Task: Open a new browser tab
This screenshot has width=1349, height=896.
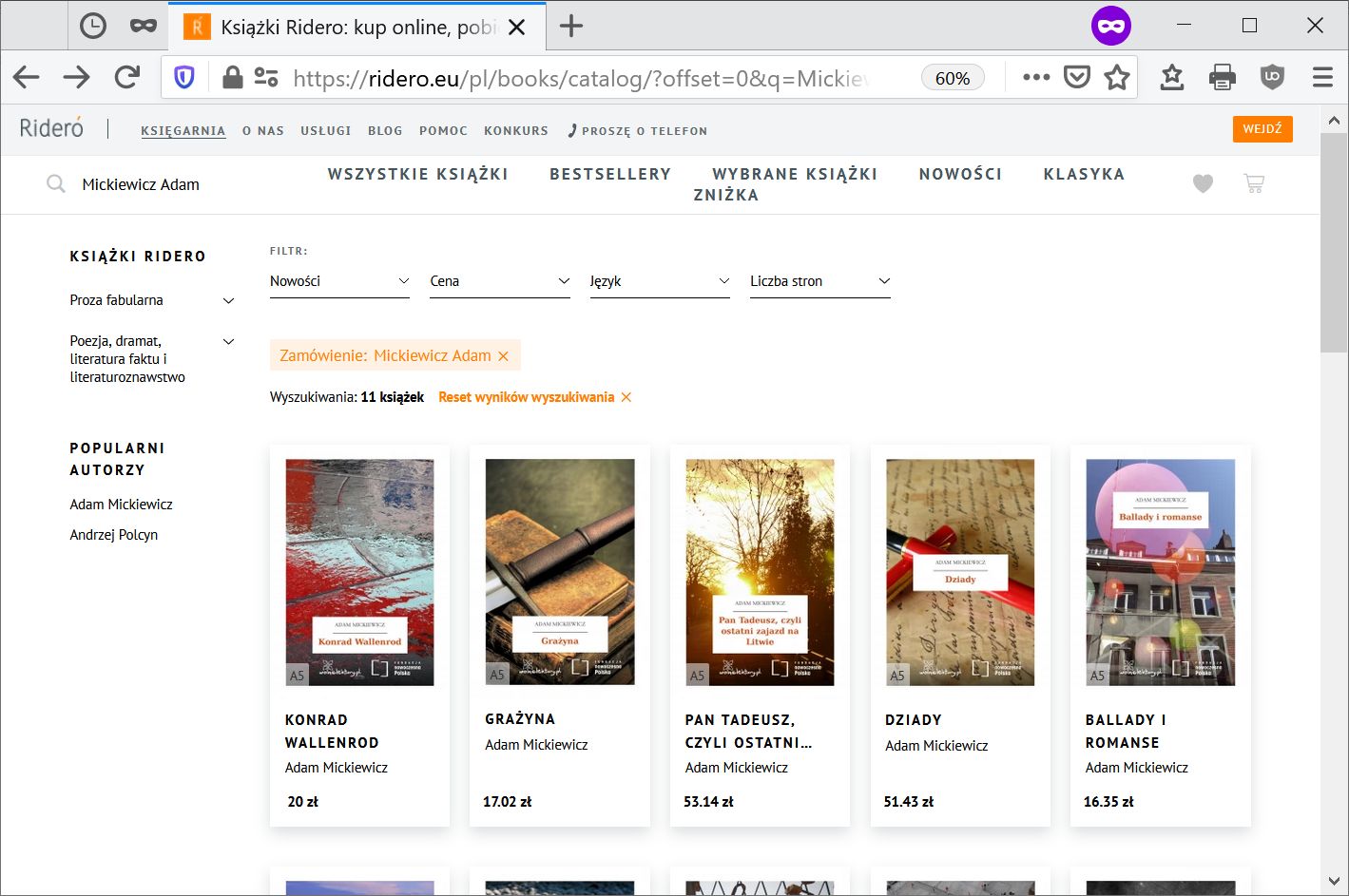Action: tap(571, 26)
